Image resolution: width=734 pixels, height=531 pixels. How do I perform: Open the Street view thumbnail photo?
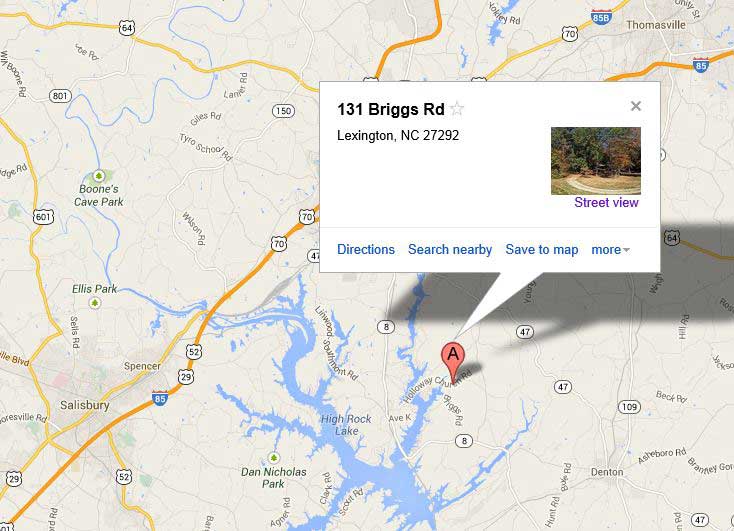(595, 161)
